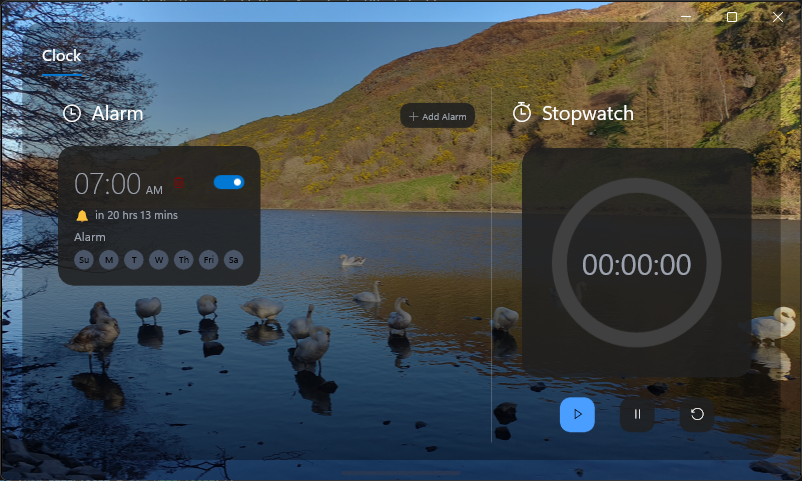Toggle Tuesday (T) for the alarm
802x481 pixels.
[134, 260]
